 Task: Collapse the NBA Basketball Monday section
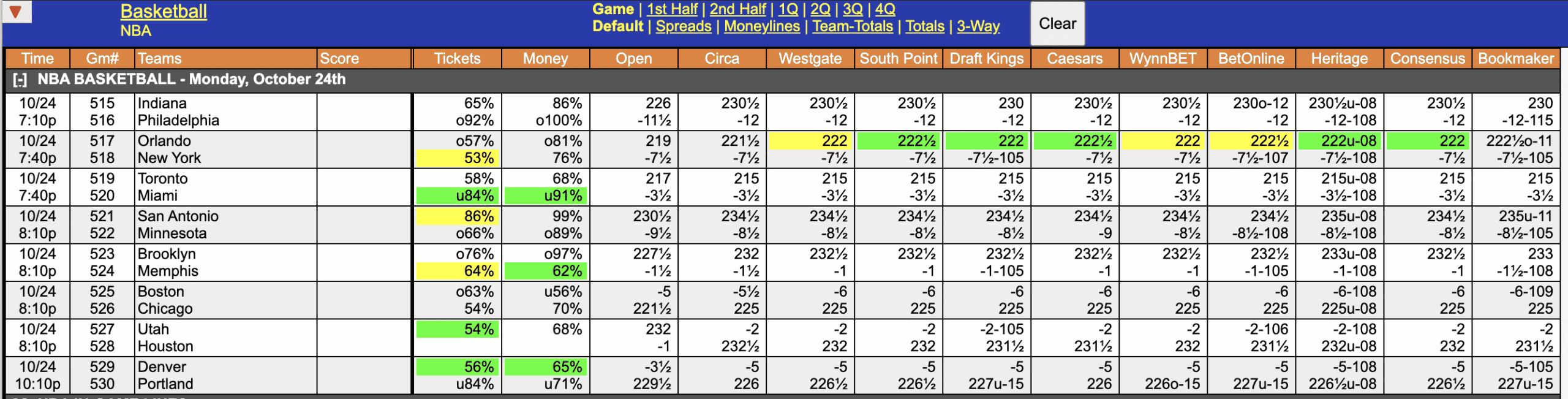[20, 80]
